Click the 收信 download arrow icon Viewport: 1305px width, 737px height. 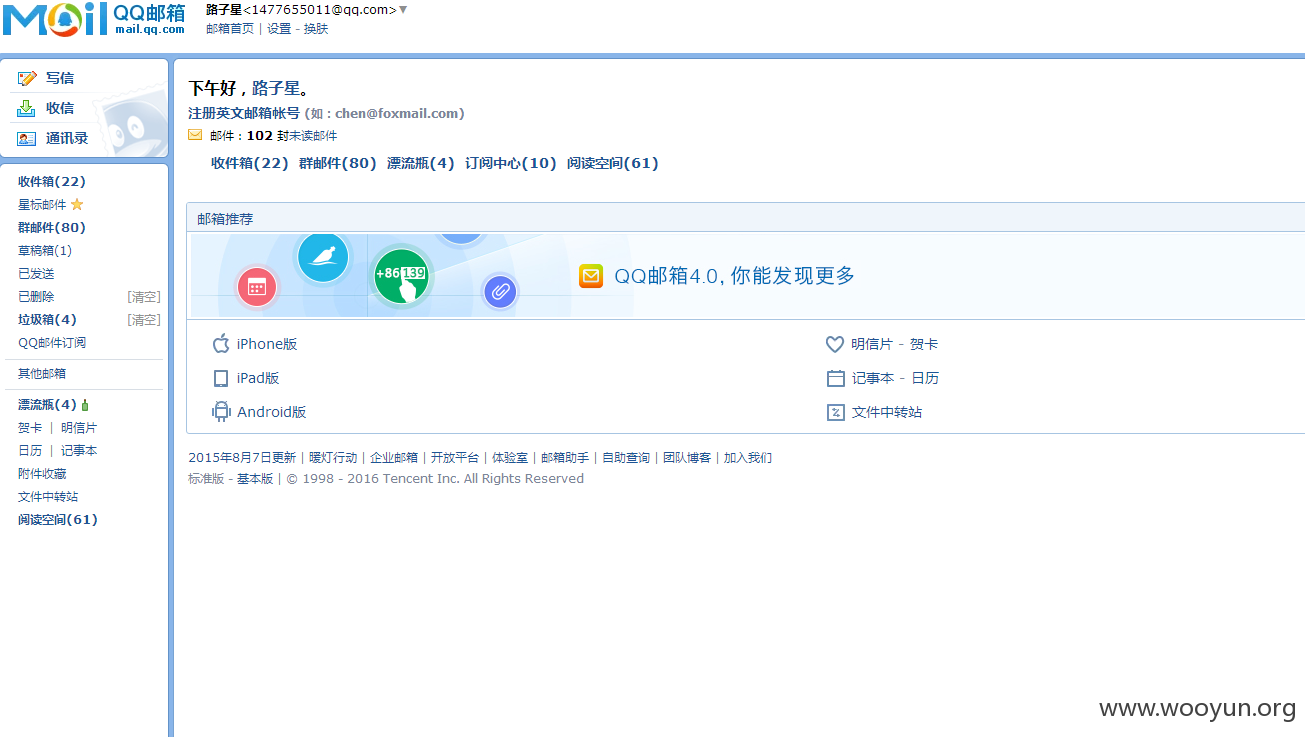pyautogui.click(x=26, y=108)
